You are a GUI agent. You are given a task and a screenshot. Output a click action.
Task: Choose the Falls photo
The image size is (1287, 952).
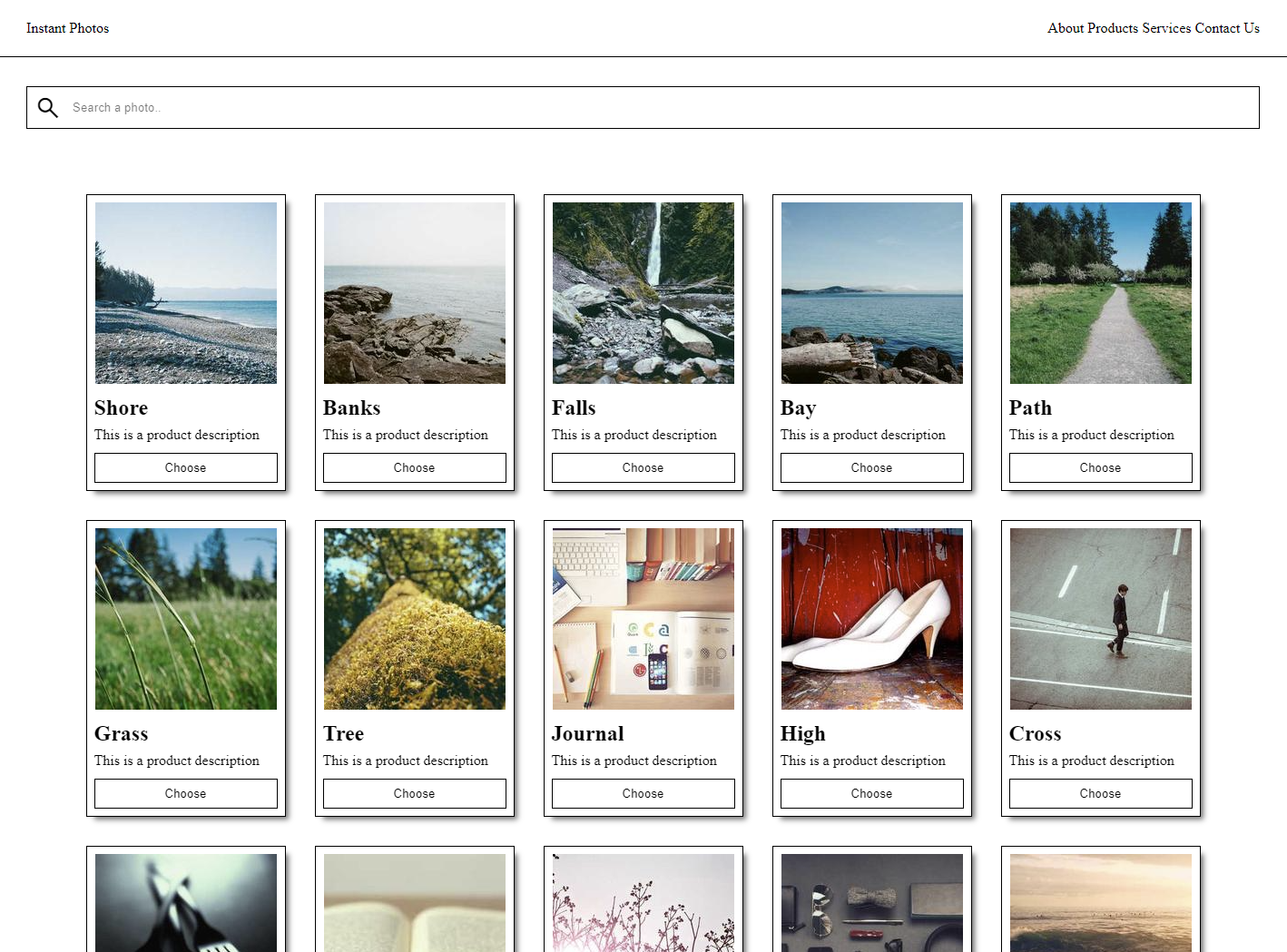pos(643,467)
